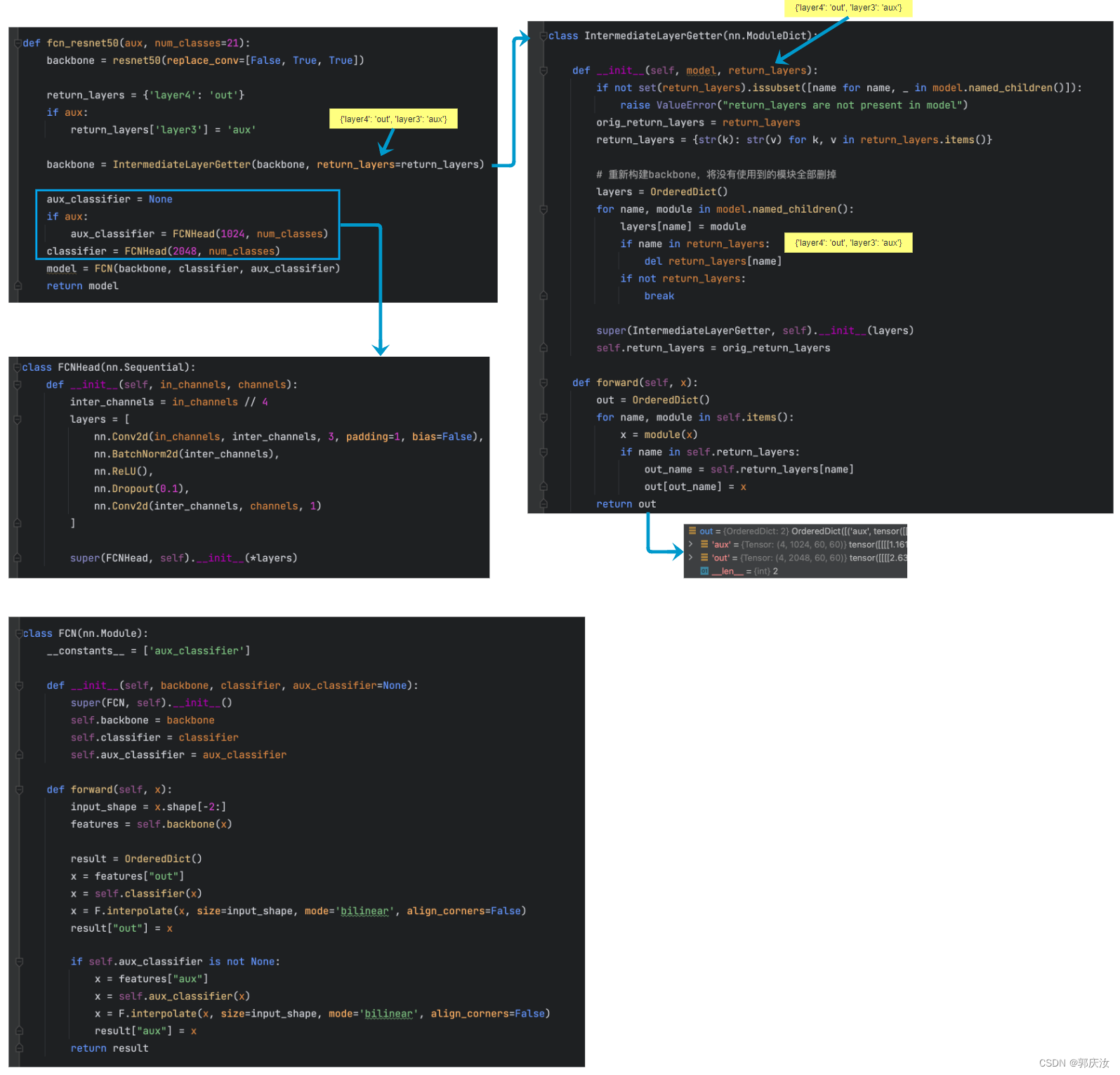The height and width of the screenshot is (1075, 1120).
Task: Click 'out_name = self.return_layers[name]' line
Action: [x=749, y=470]
